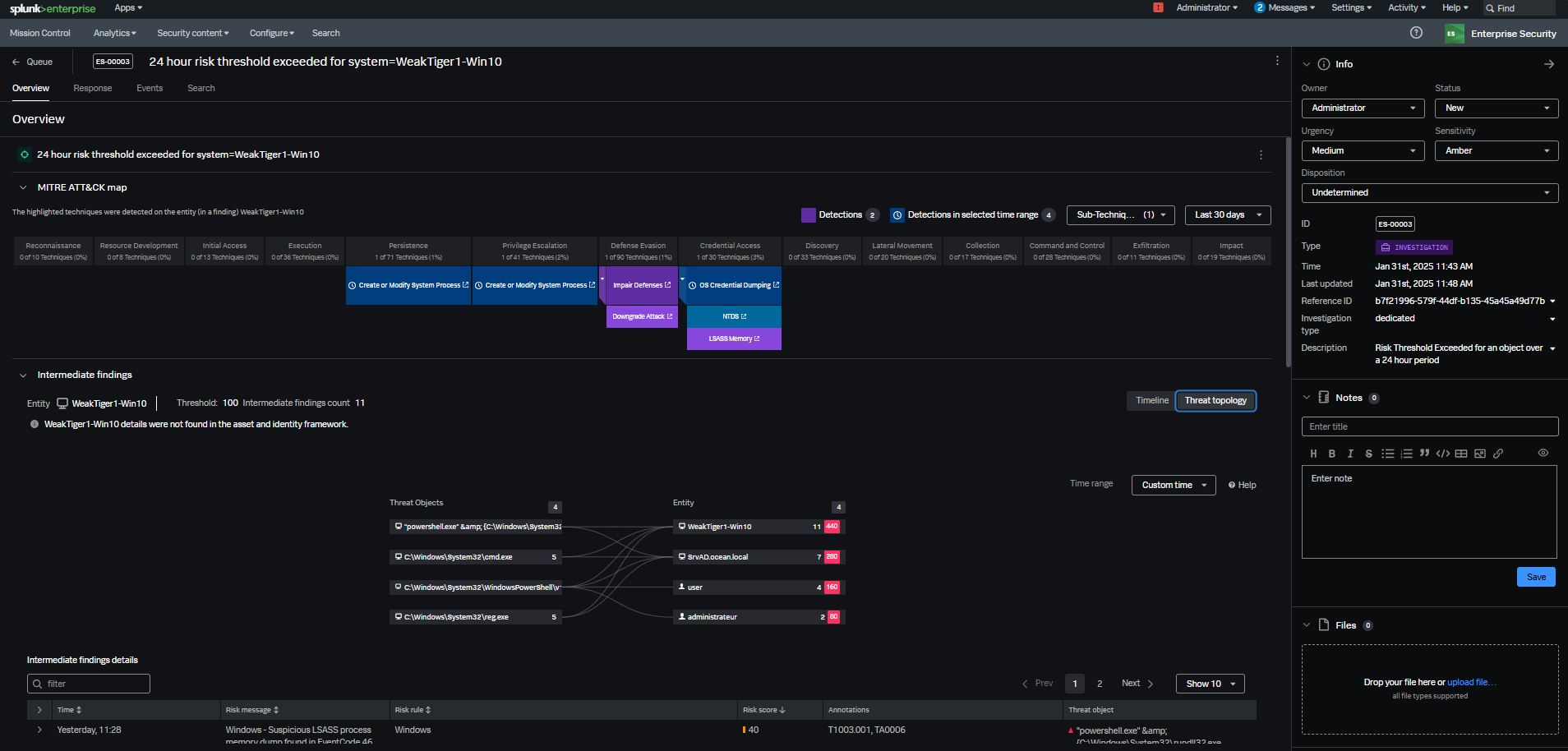Sort table by Risk rule column
The height and width of the screenshot is (751, 1568).
(413, 710)
